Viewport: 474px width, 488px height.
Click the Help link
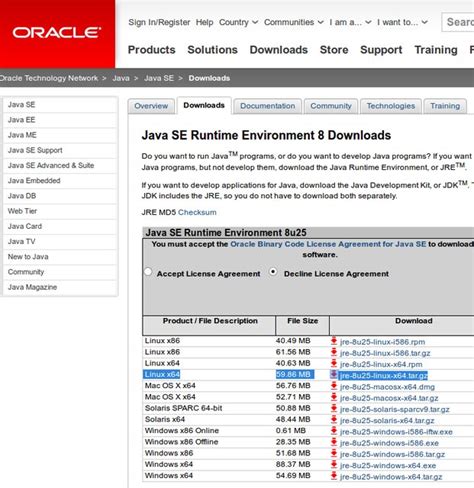204,22
